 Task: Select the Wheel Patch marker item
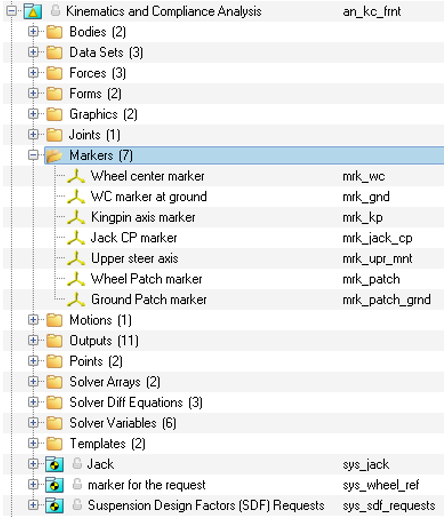147,279
